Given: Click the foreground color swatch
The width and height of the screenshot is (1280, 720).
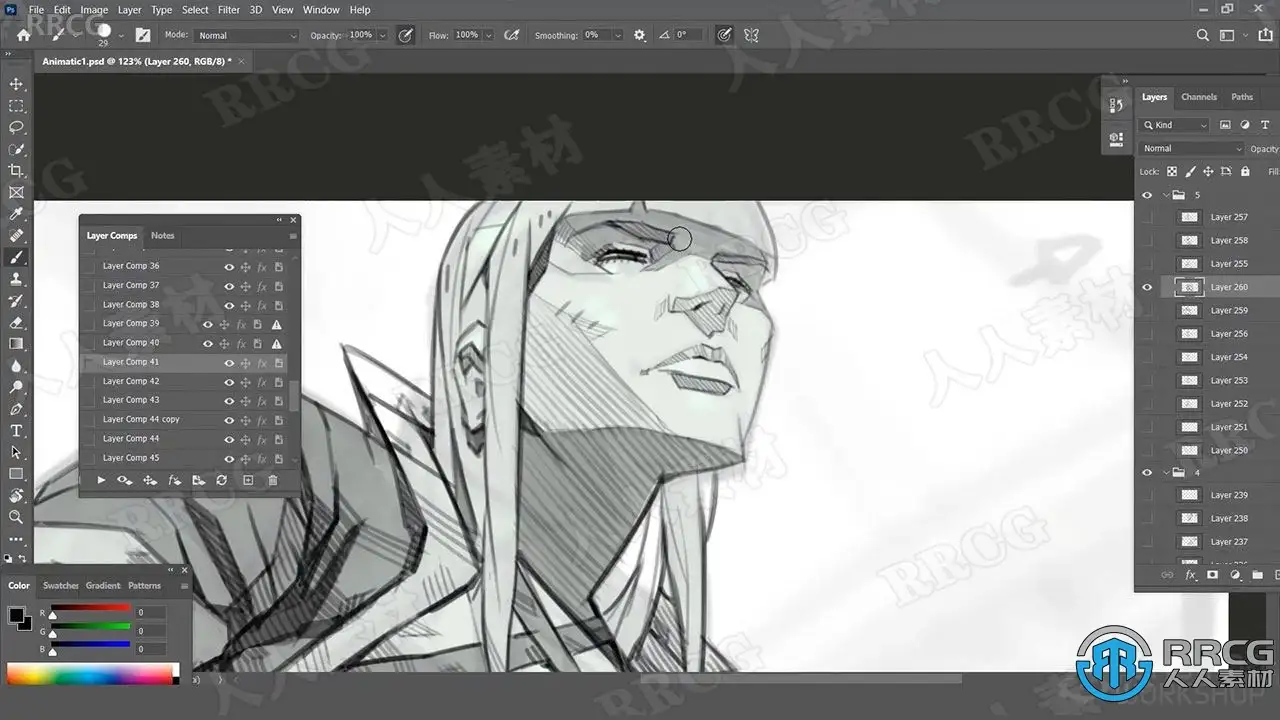Looking at the screenshot, I should click(17, 615).
